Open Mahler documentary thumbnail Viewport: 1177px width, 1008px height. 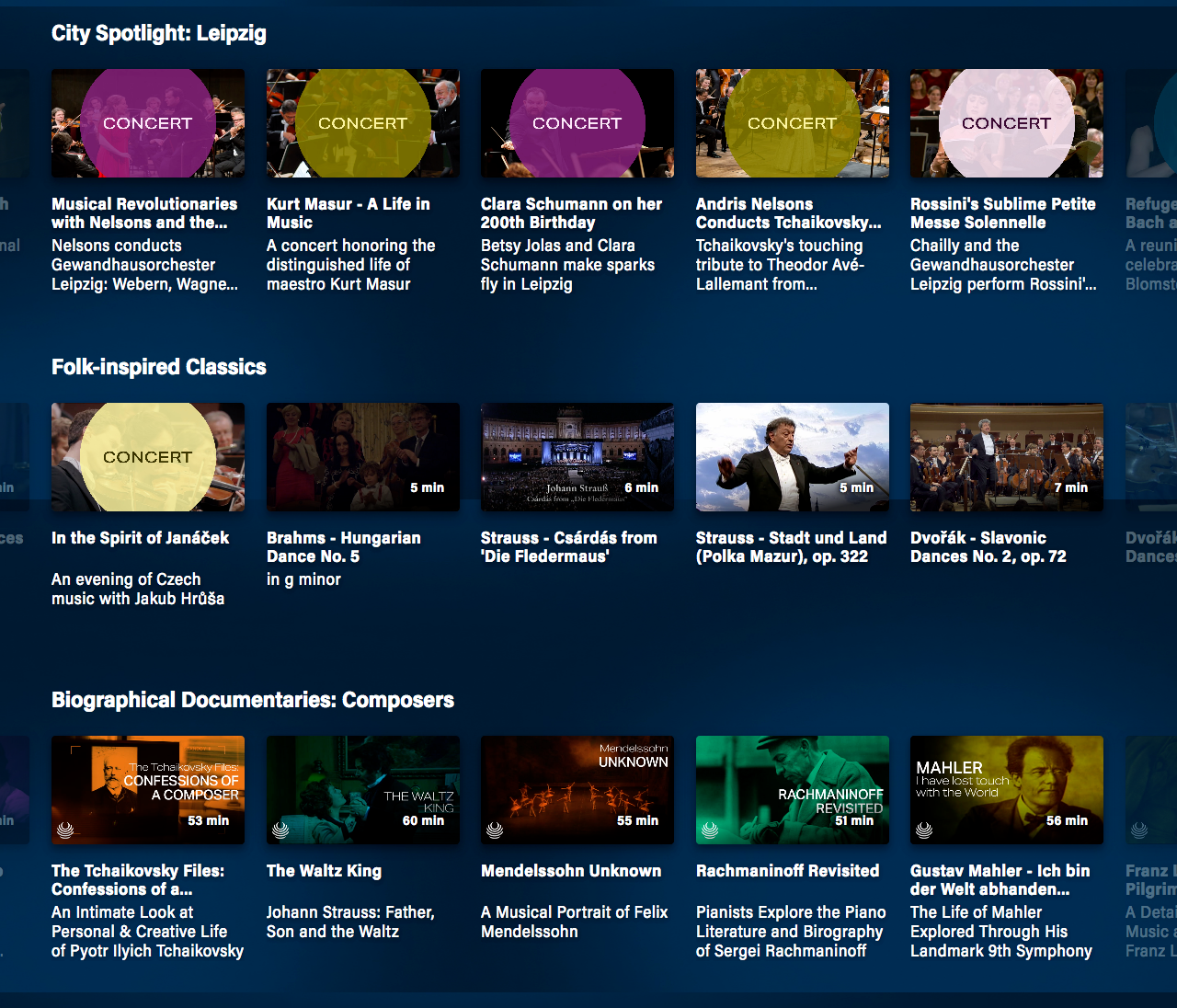click(1007, 790)
